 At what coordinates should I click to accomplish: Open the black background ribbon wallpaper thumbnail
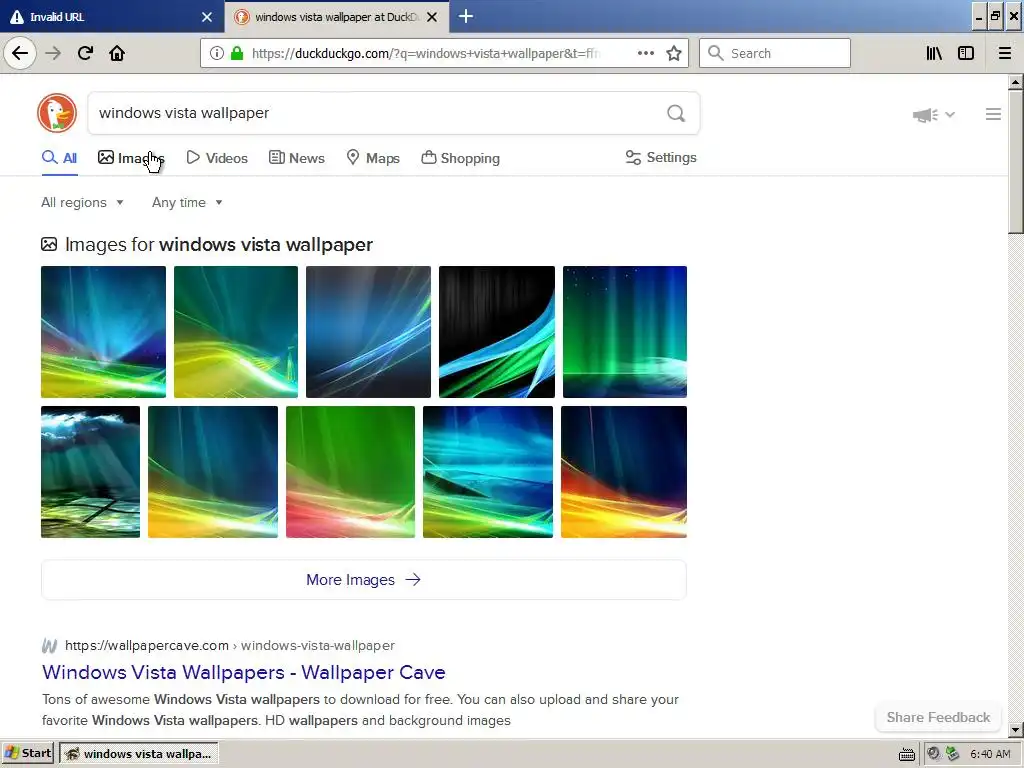point(497,332)
